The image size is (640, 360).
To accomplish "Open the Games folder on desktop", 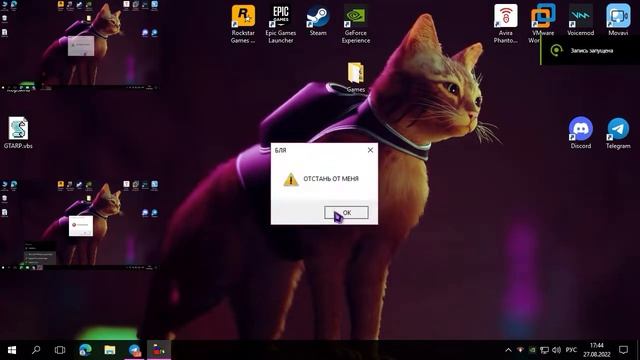I will tap(356, 77).
